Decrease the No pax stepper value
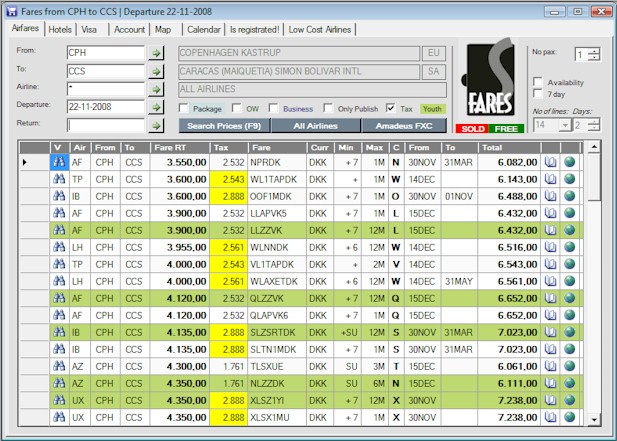The width and height of the screenshot is (617, 441). [x=594, y=57]
